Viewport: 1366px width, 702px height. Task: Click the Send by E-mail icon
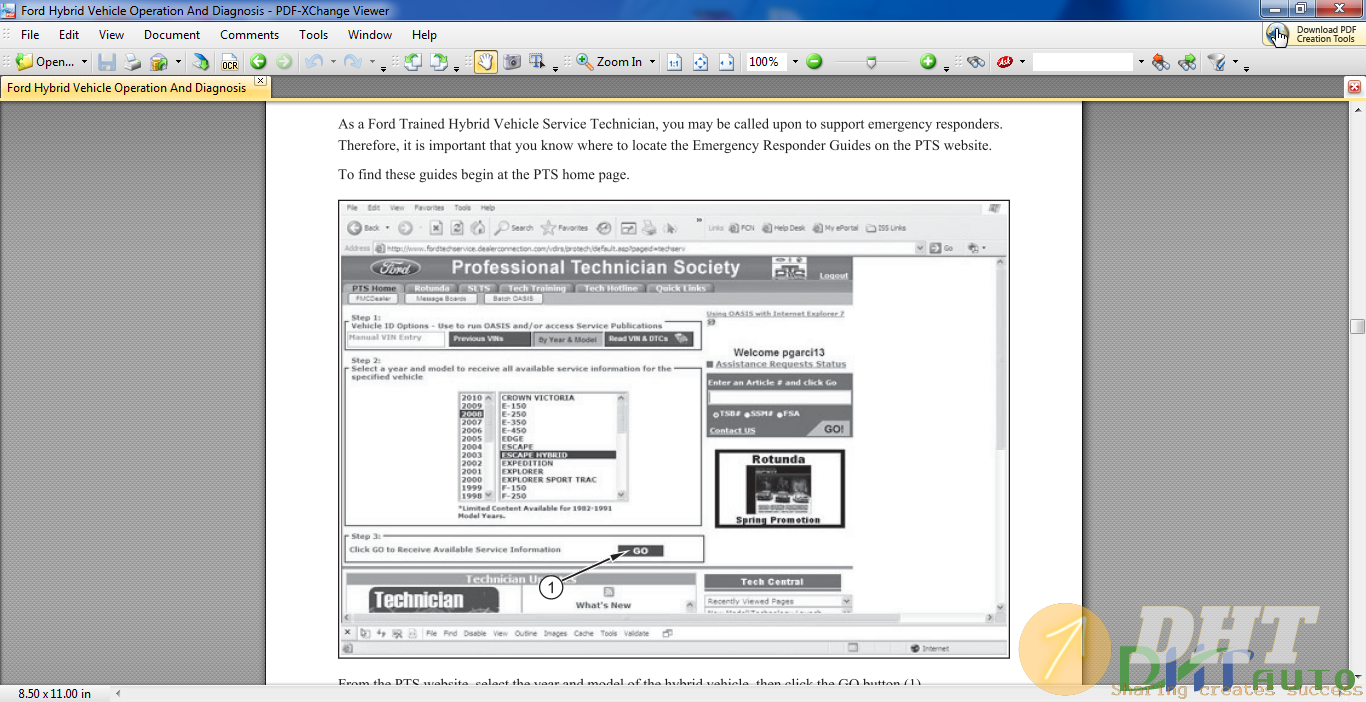[159, 62]
